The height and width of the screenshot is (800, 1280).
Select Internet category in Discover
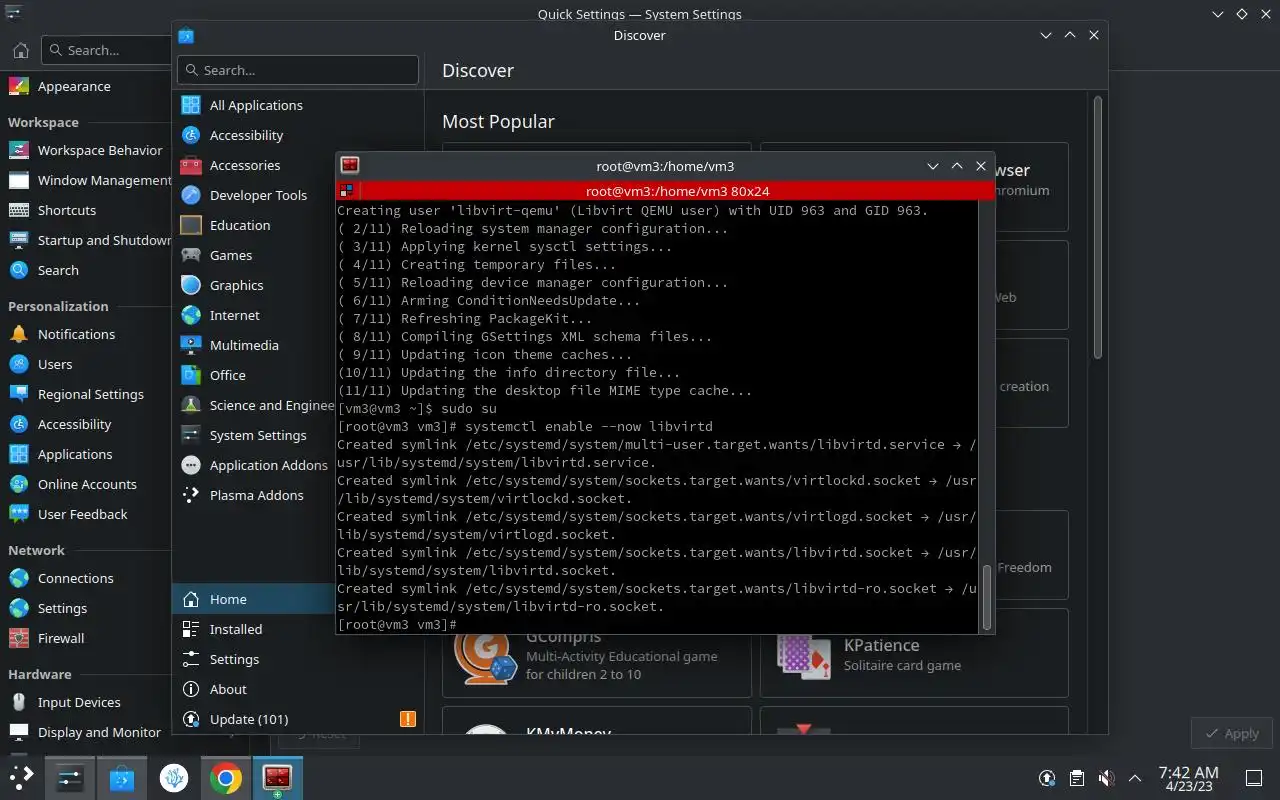[x=254, y=315]
